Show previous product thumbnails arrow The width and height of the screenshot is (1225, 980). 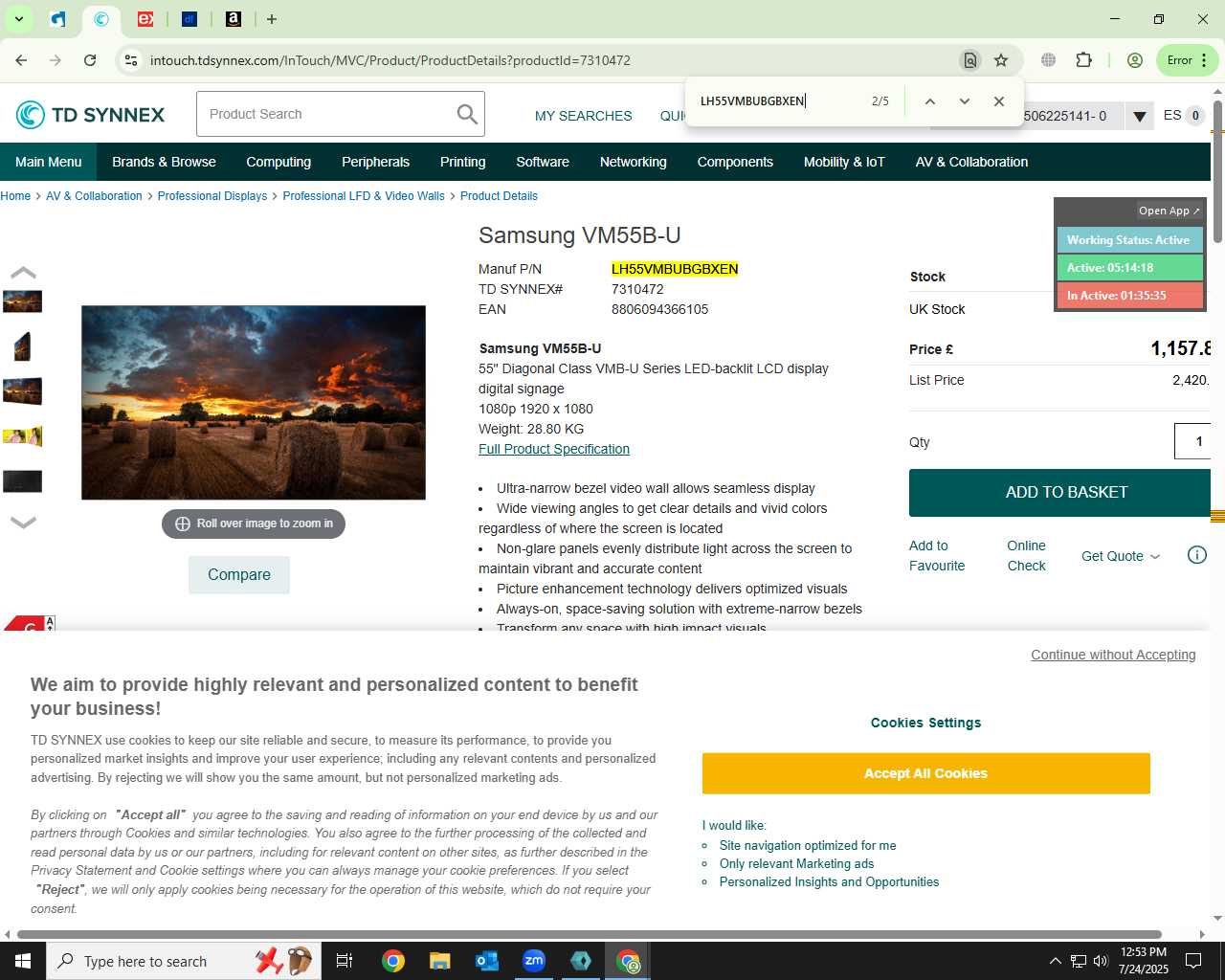point(23,273)
